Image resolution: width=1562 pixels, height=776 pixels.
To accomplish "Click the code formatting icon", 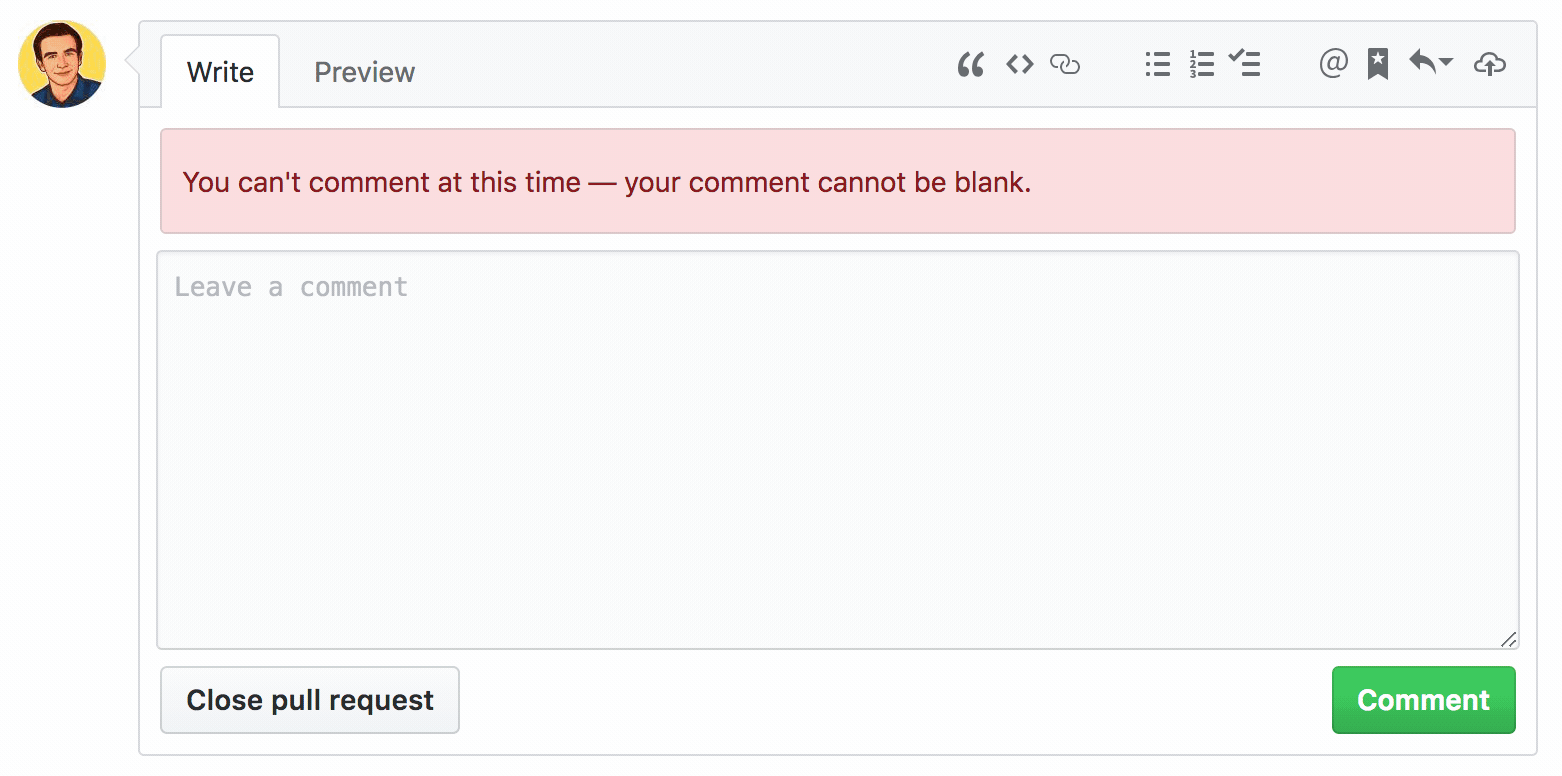I will (x=1019, y=64).
